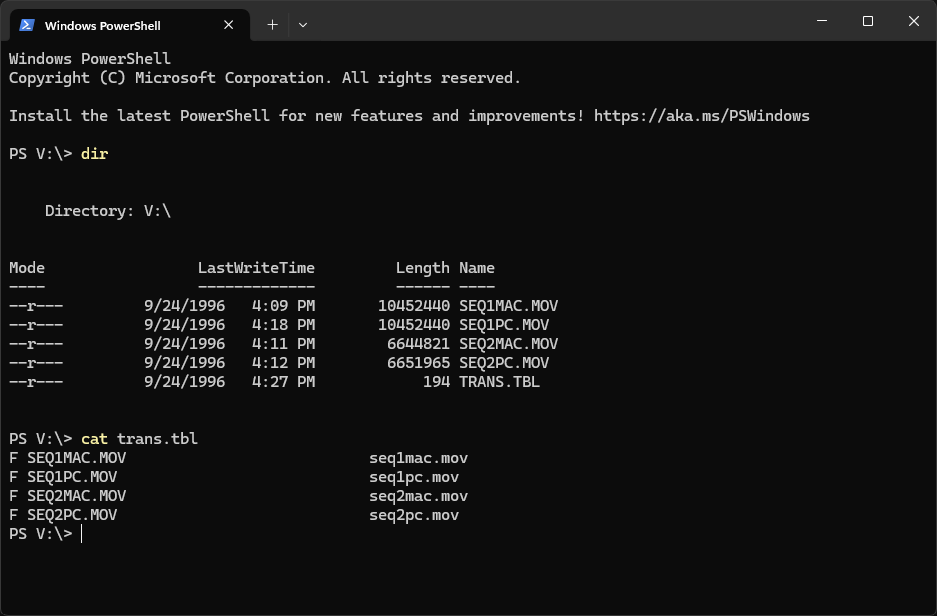The width and height of the screenshot is (937, 616).
Task: Click lowercase seq2pc.mov in cat output
Action: point(413,516)
